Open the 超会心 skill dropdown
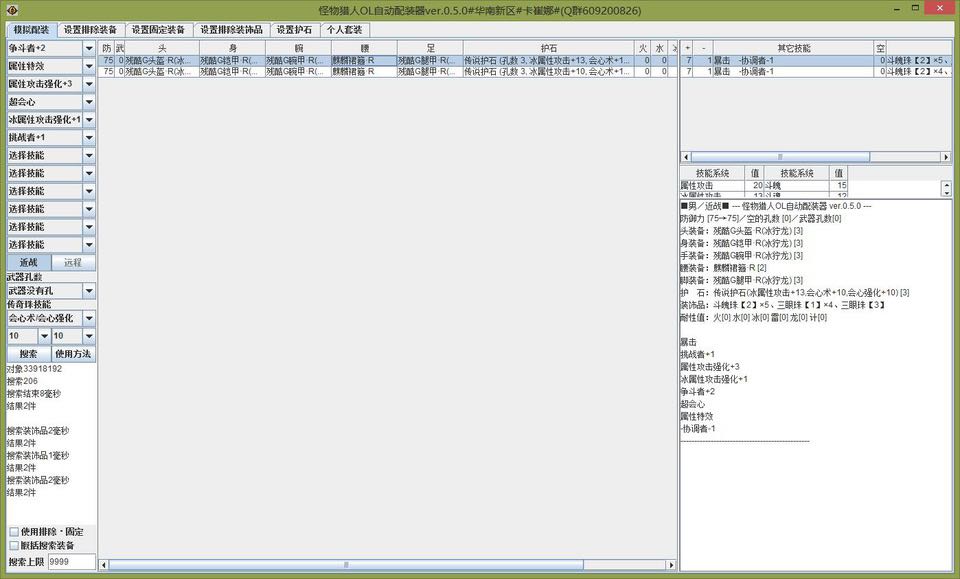Image resolution: width=960 pixels, height=579 pixels. click(x=89, y=102)
